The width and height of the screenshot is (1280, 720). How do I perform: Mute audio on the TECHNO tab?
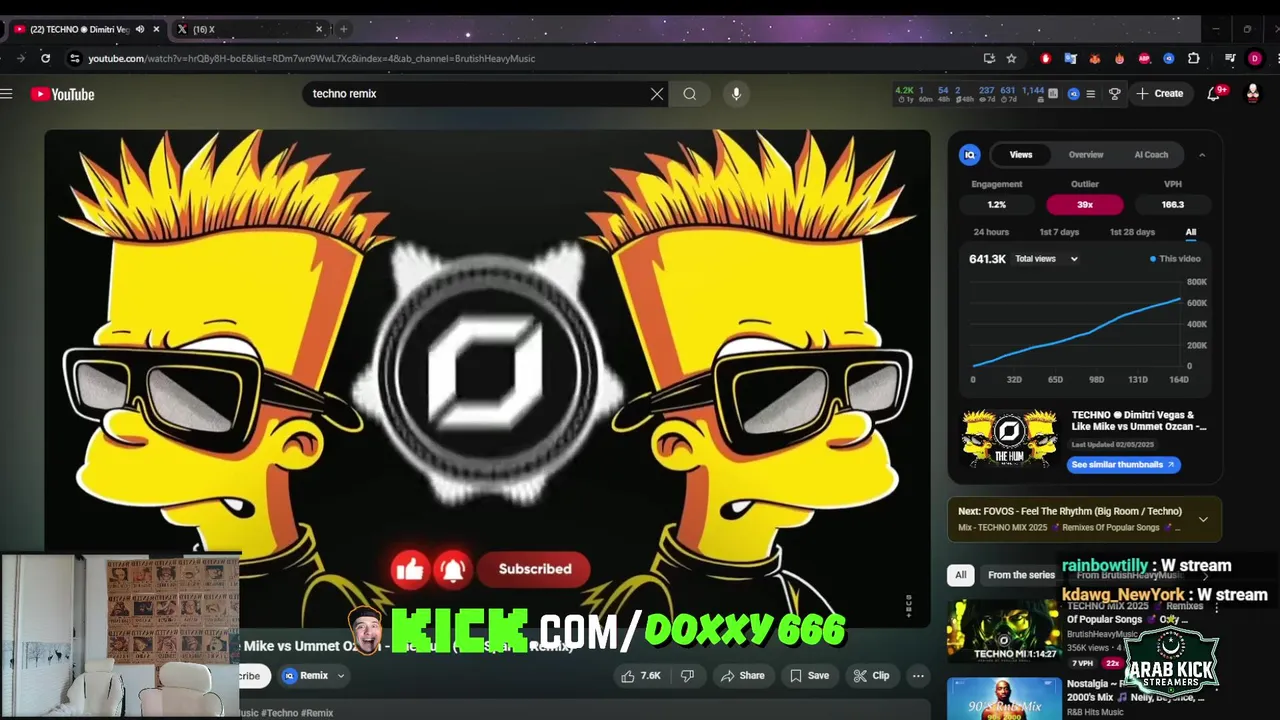coord(140,29)
